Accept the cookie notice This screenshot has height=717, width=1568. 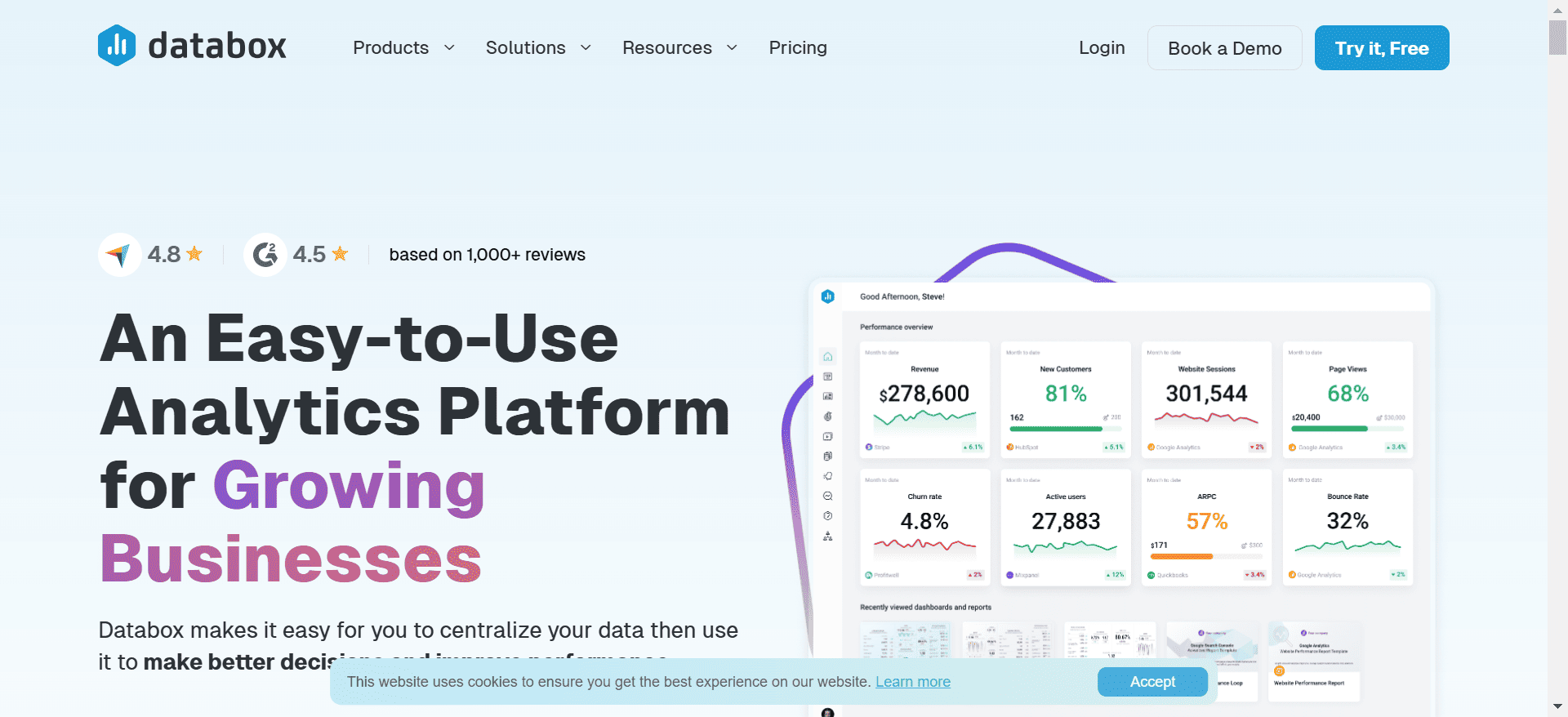tap(1152, 682)
